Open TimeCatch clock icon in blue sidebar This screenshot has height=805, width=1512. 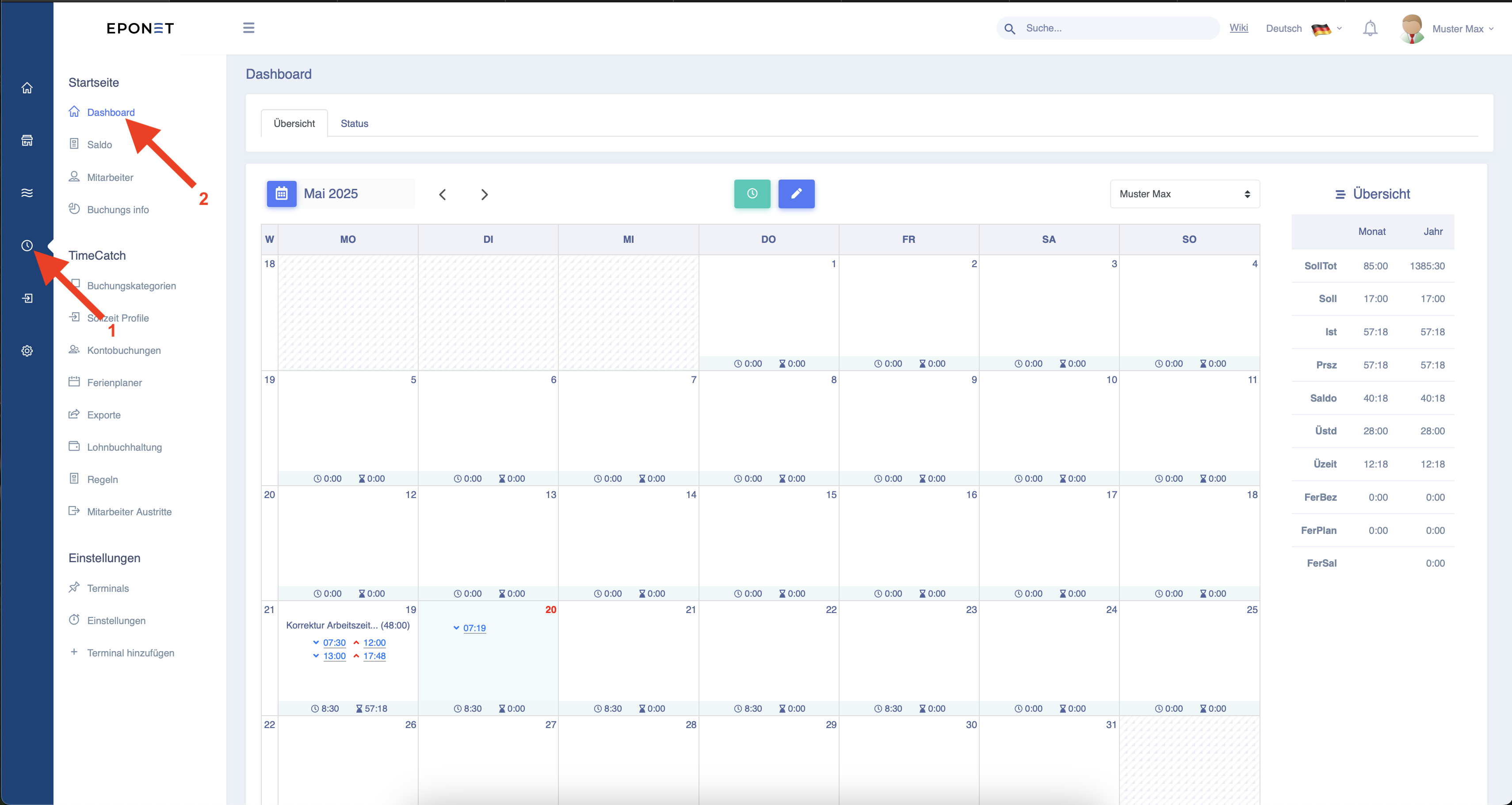[27, 245]
